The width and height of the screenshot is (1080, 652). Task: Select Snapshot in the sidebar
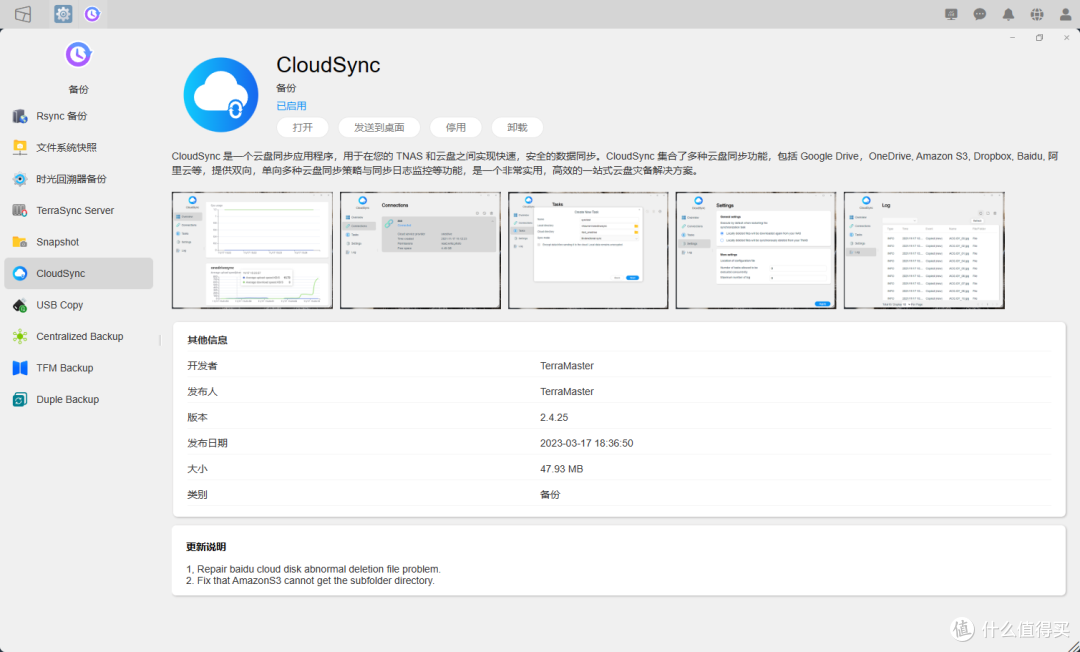pos(79,242)
